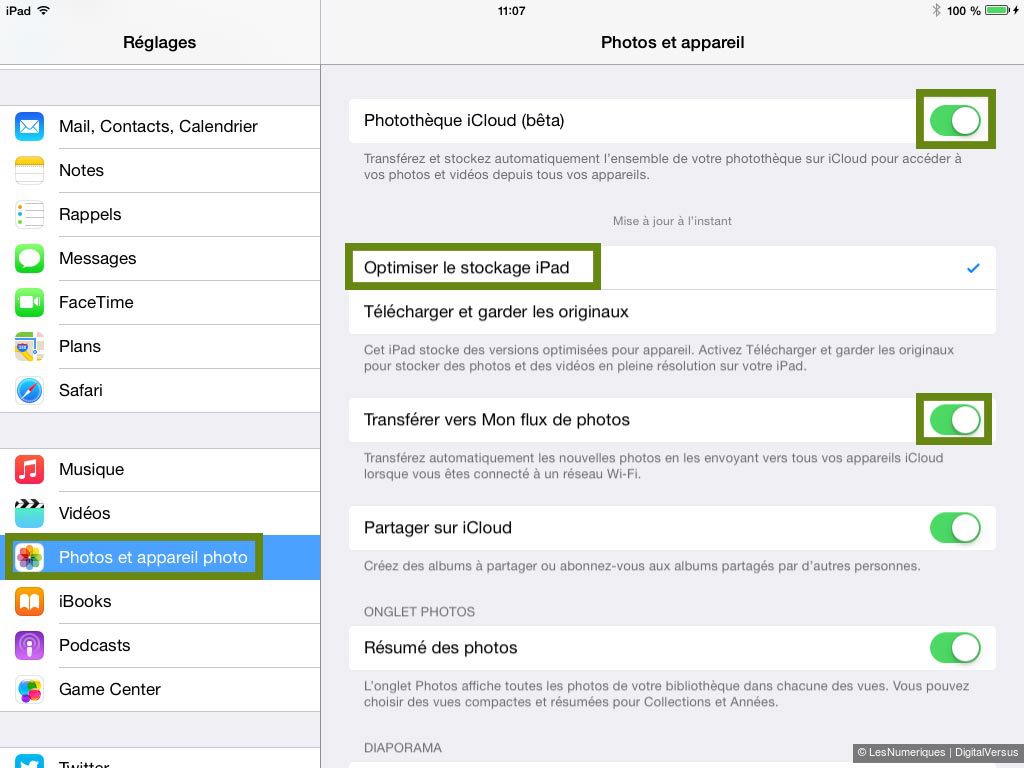This screenshot has height=768, width=1024.
Task: Tap the purple Podcasts icon
Action: pyautogui.click(x=29, y=645)
